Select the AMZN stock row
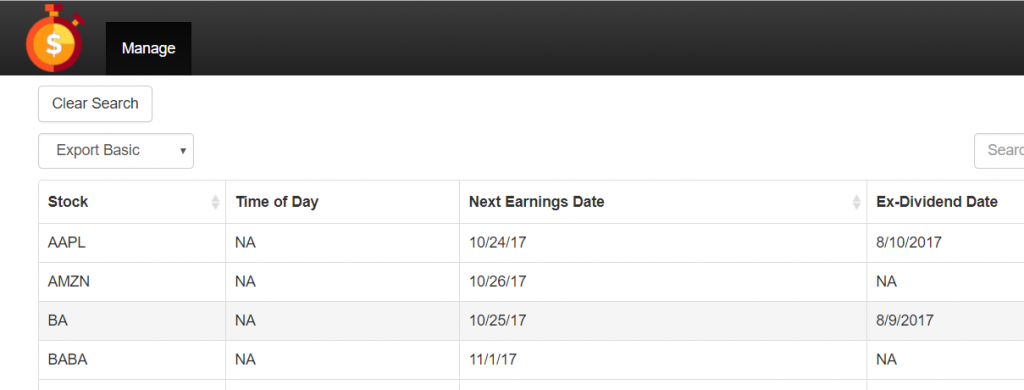1024x390 pixels. [531, 282]
